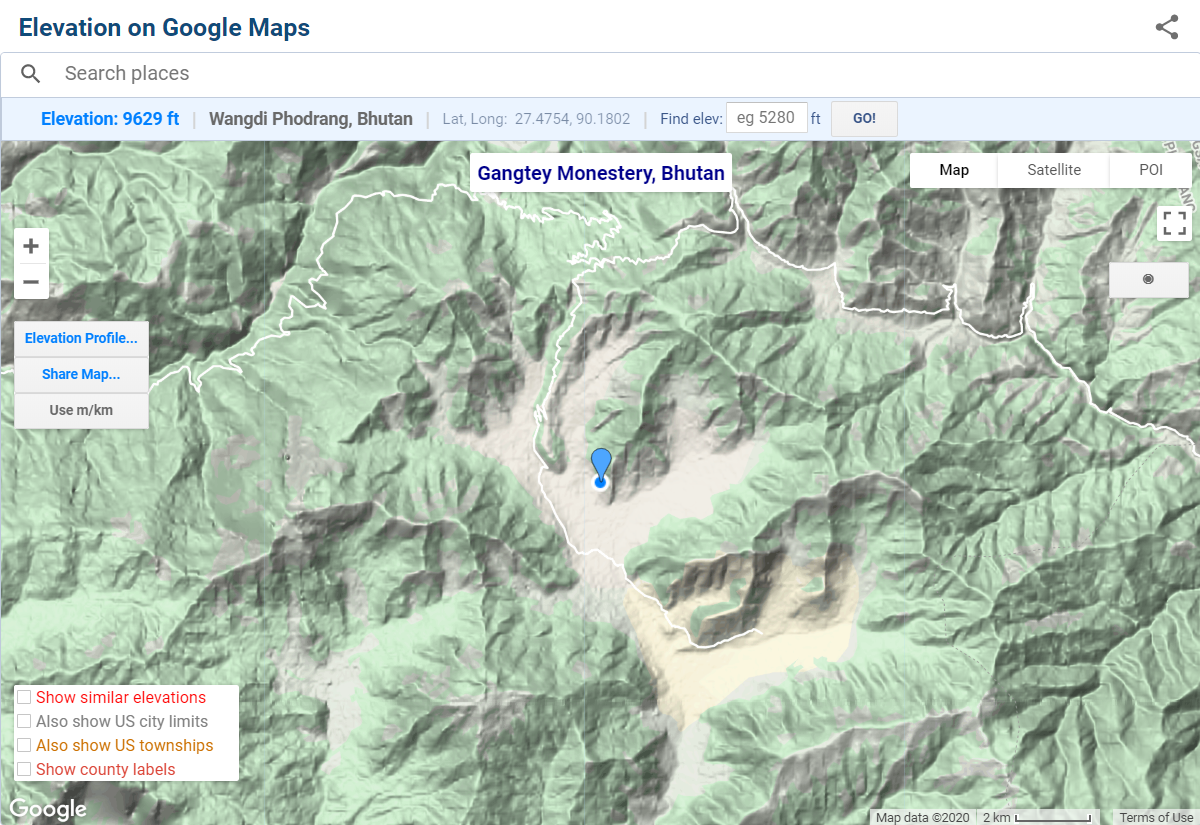The width and height of the screenshot is (1200, 825).
Task: Click Gangtey Monestery, Bhutan label
Action: click(x=601, y=173)
